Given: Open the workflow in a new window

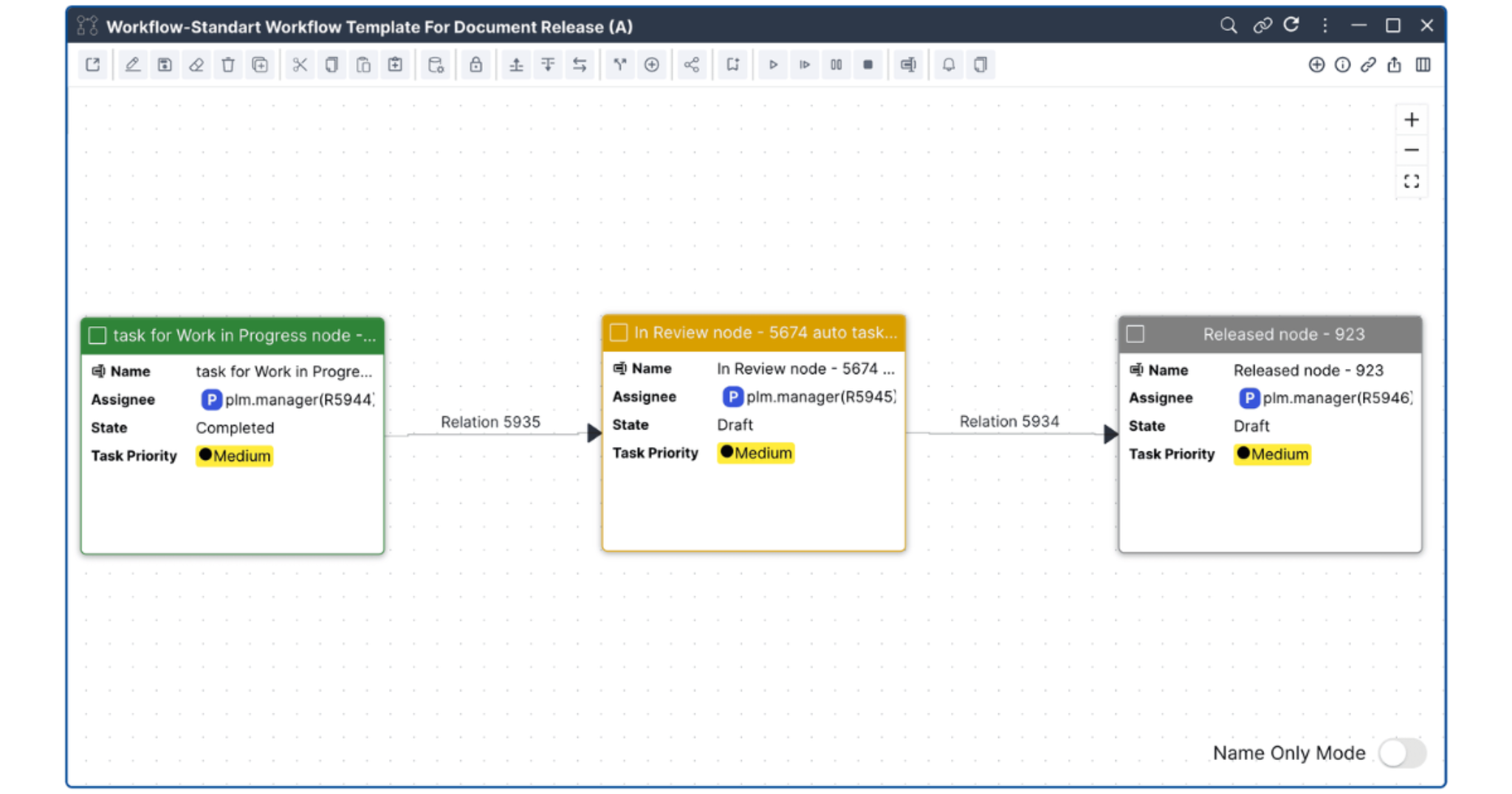Looking at the screenshot, I should [x=93, y=65].
